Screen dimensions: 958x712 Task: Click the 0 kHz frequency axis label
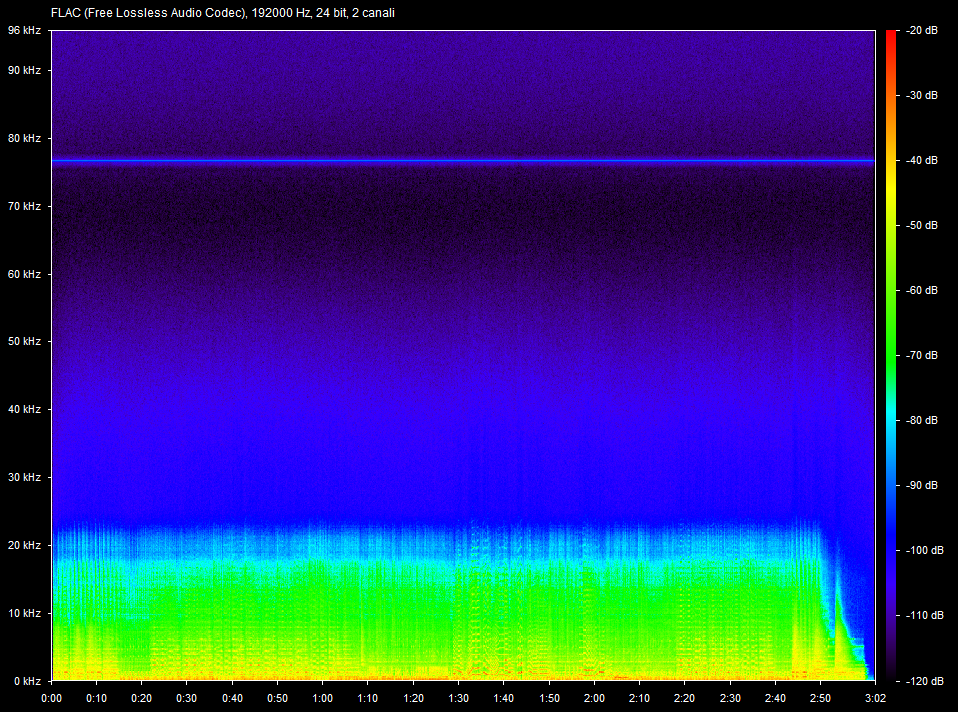point(27,681)
